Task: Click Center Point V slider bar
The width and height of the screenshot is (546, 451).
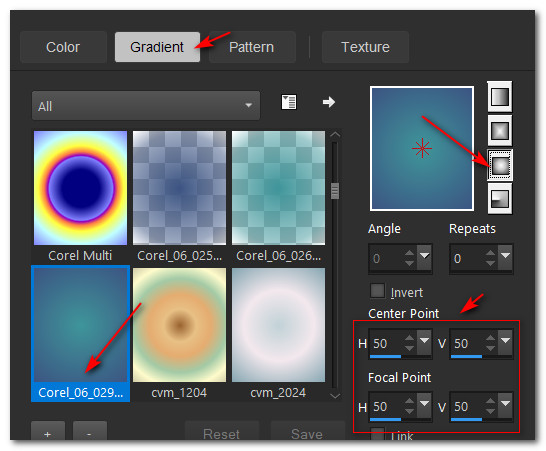Action: [481, 357]
